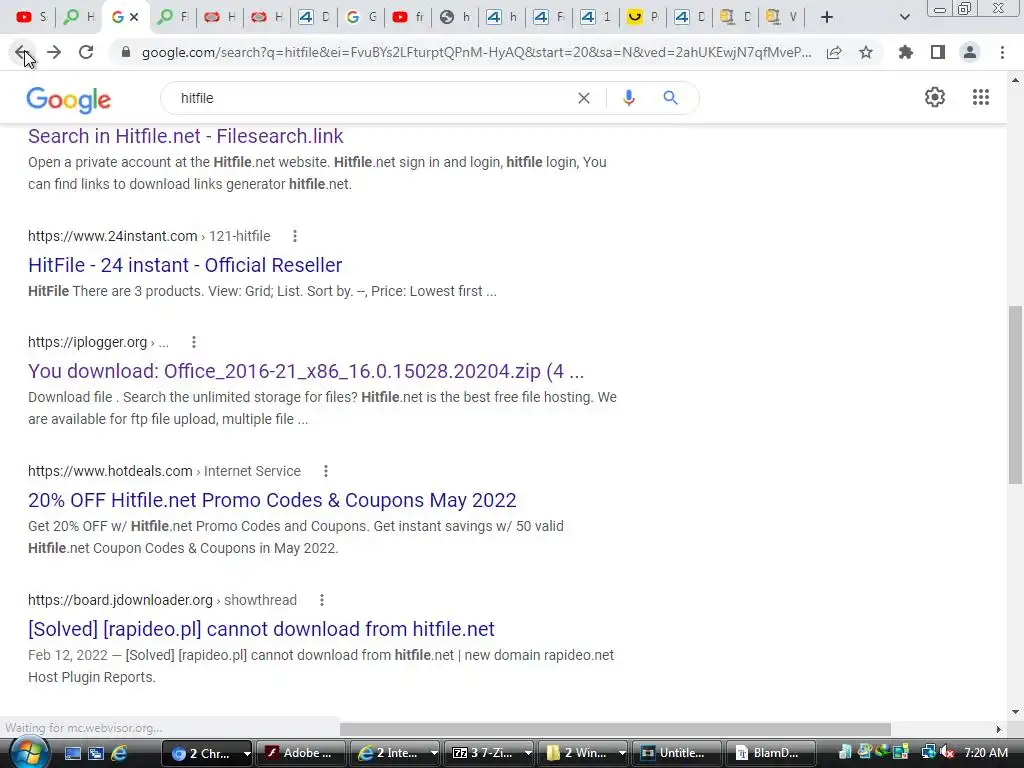This screenshot has height=768, width=1024.
Task: Bookmark this page with the star icon
Action: point(866,52)
